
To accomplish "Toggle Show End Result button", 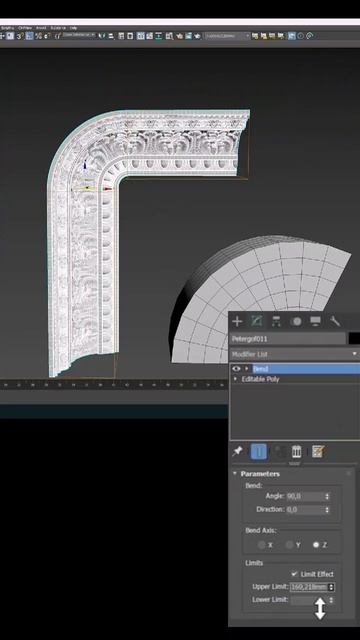I will (258, 452).
